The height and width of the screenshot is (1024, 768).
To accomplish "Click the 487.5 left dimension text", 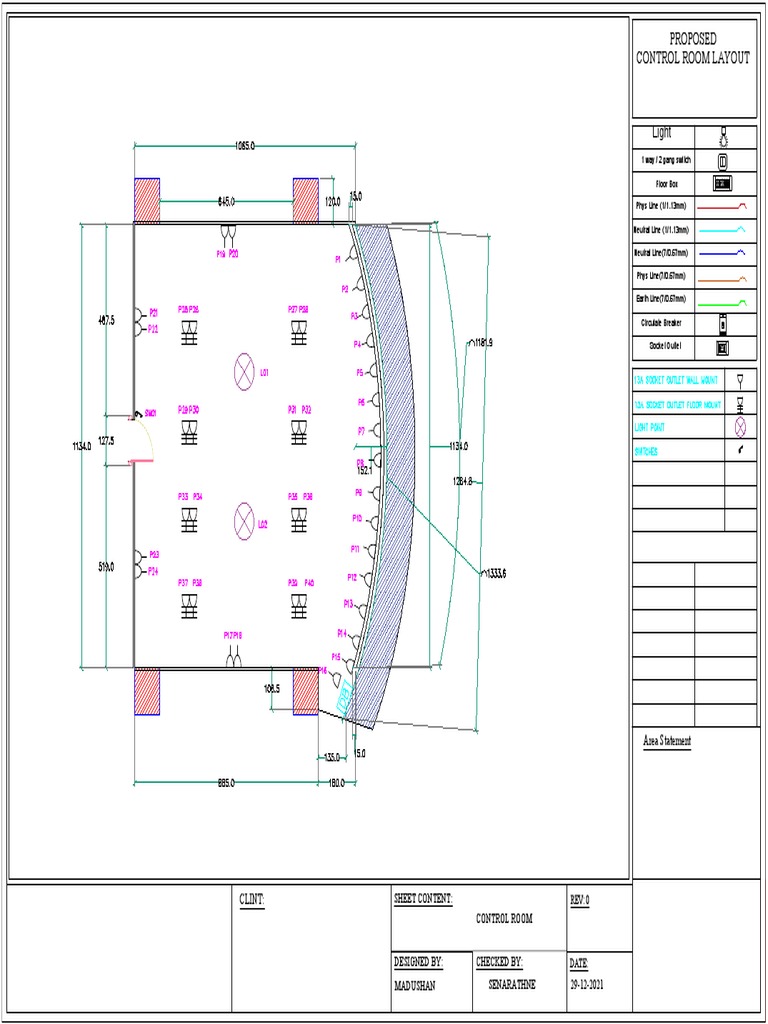I will [106, 321].
